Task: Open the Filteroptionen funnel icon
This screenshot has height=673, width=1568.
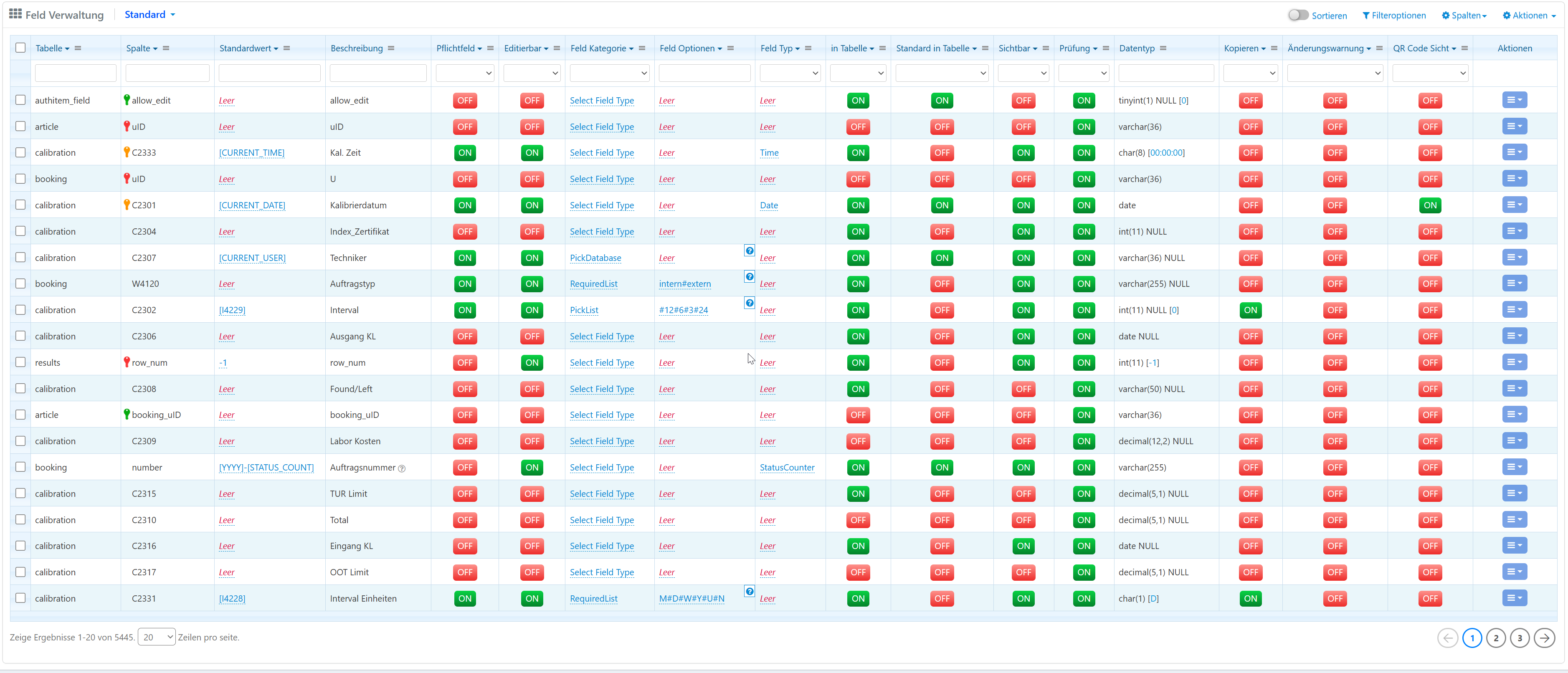Action: pyautogui.click(x=1366, y=16)
